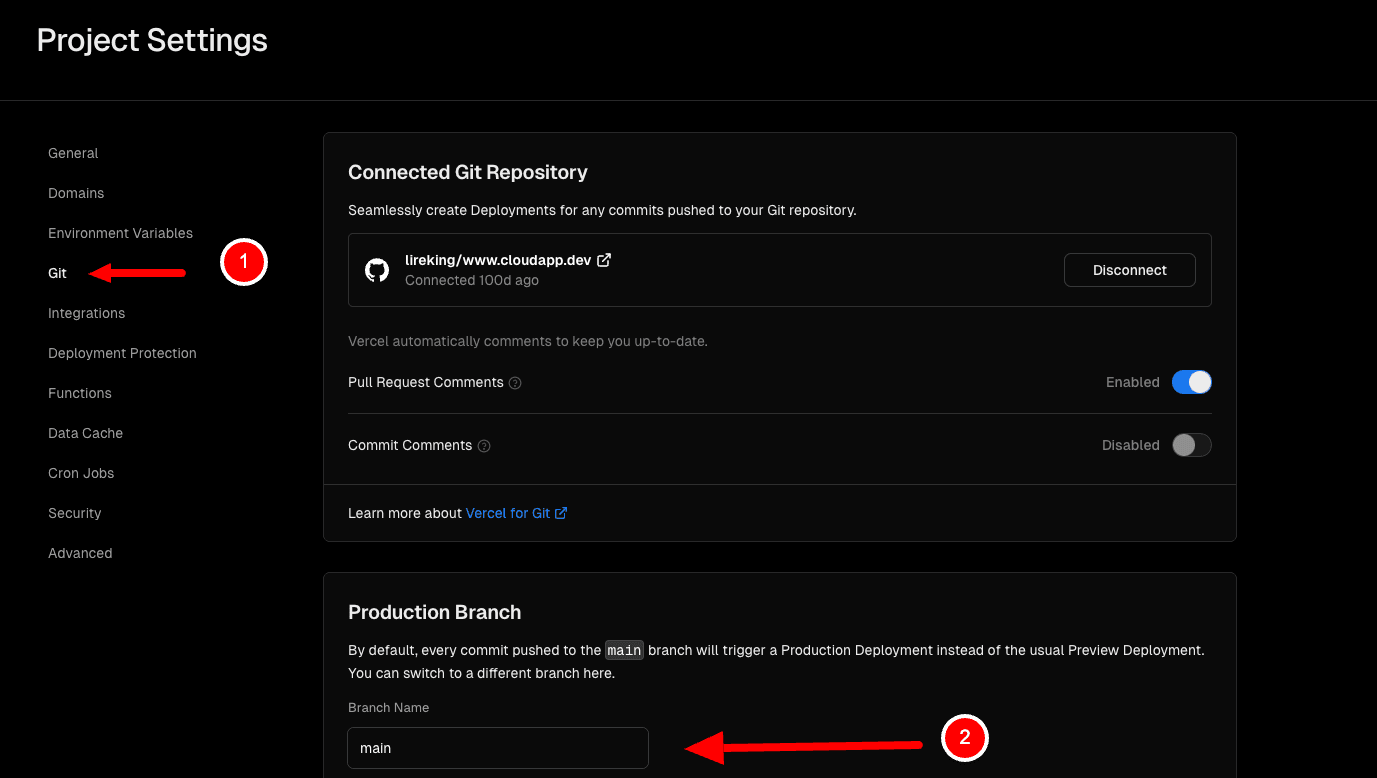This screenshot has height=778, width=1377.
Task: Open the lireking/www.cloudapp.dev repository link
Action: click(x=498, y=260)
